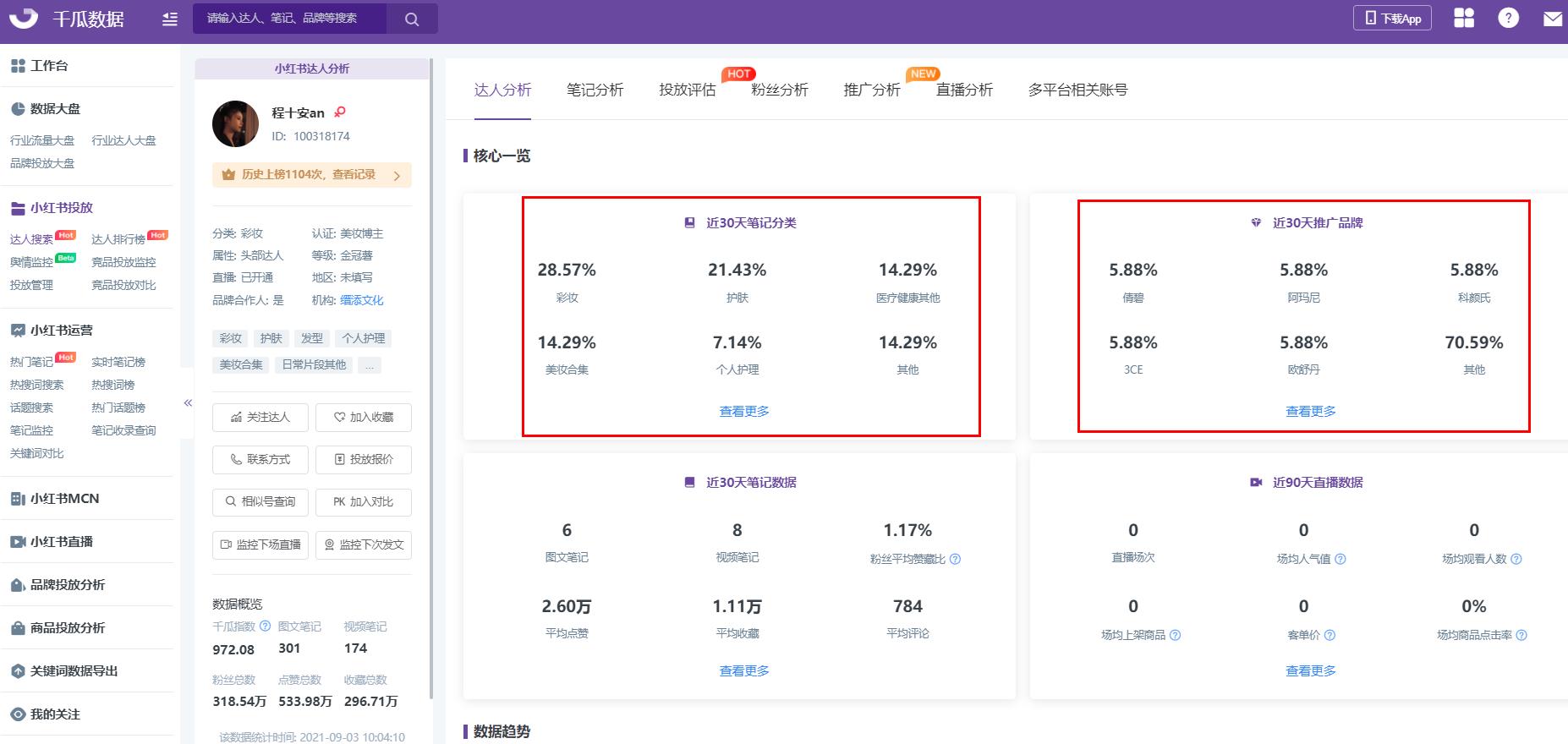
Task: Click the profile panel vertical scrollbar
Action: coord(431,379)
